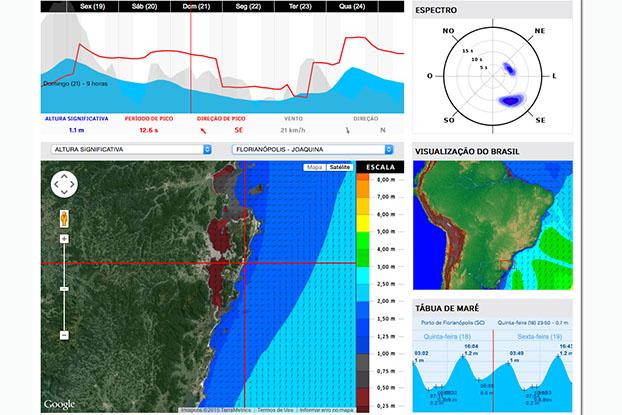The height and width of the screenshot is (415, 622).
Task: Click the Tábua de Maré heading
Action: (x=447, y=308)
